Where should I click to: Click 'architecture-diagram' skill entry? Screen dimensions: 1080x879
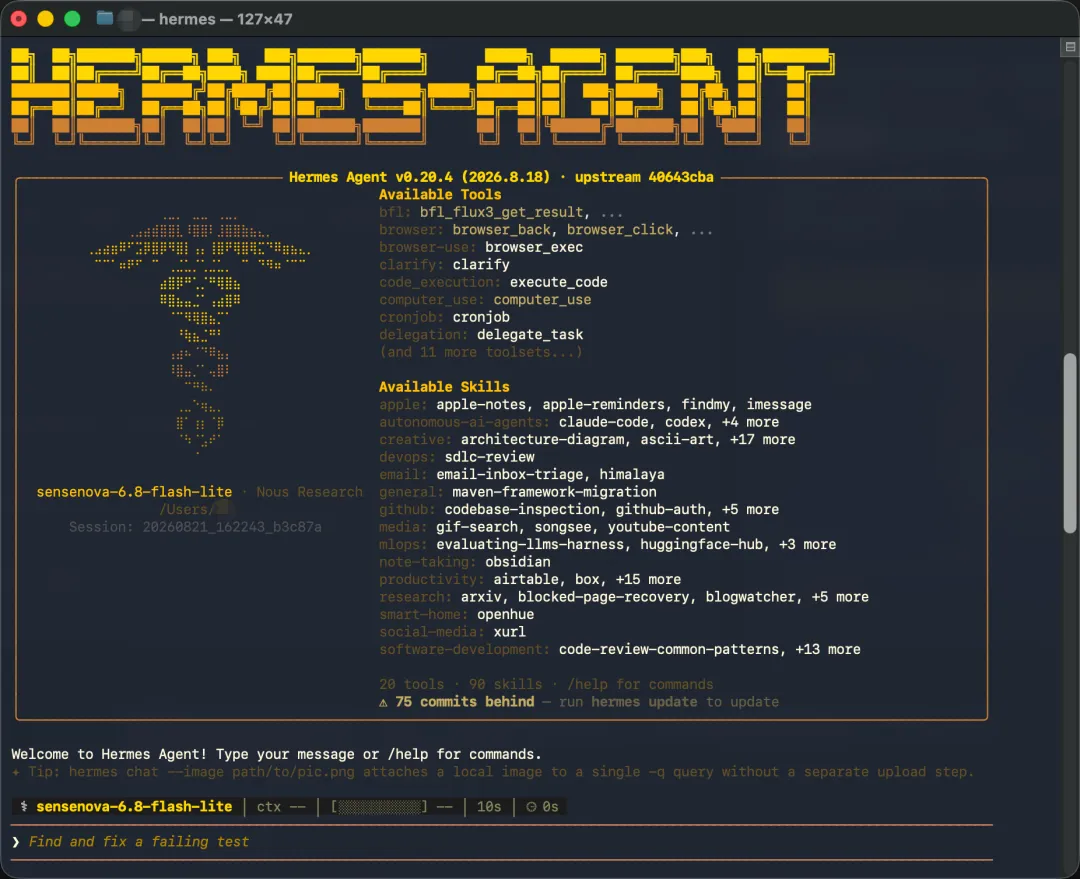pyautogui.click(x=542, y=440)
